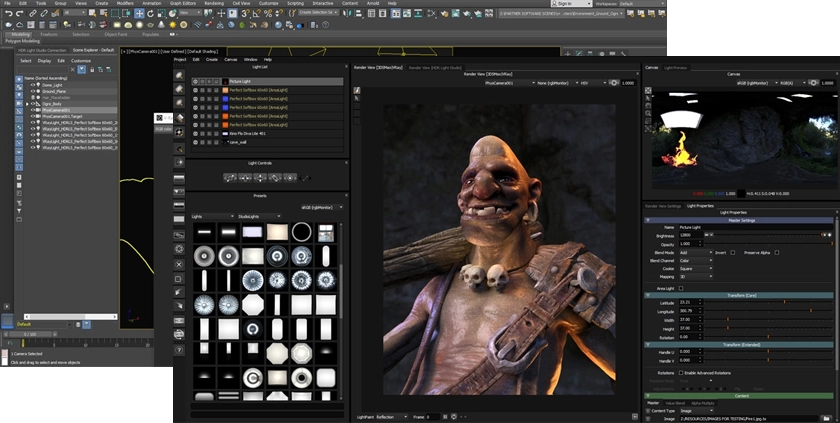
Task: Expand the Ogre_Body tree item
Action: [x=27, y=104]
